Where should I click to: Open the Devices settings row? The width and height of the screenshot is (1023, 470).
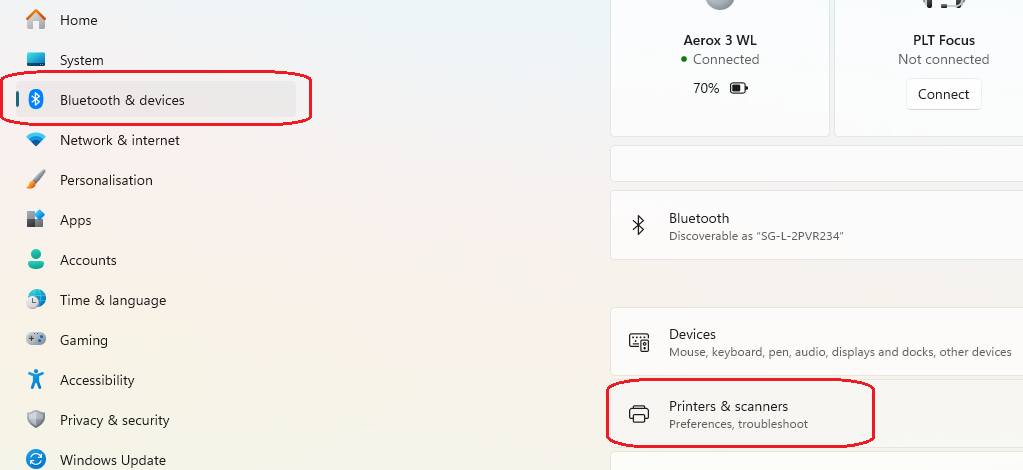tap(816, 341)
